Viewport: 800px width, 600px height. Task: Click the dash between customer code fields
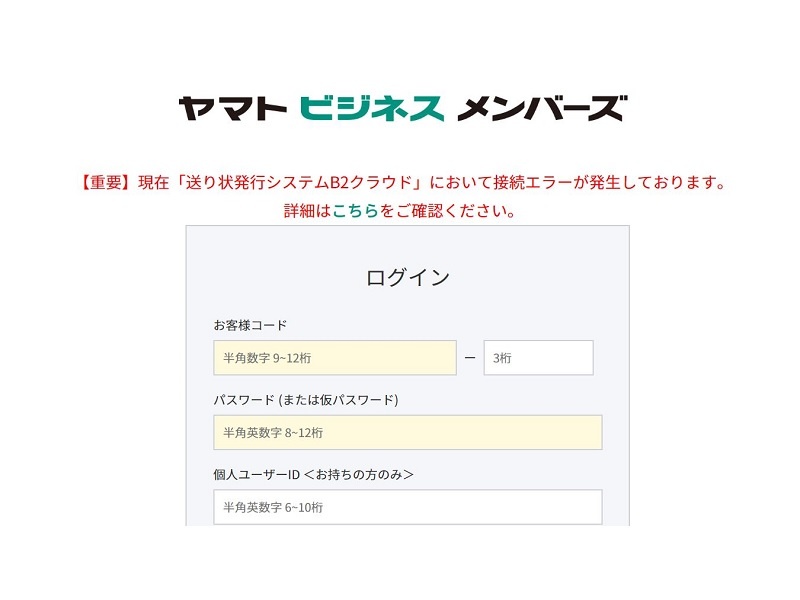click(470, 358)
